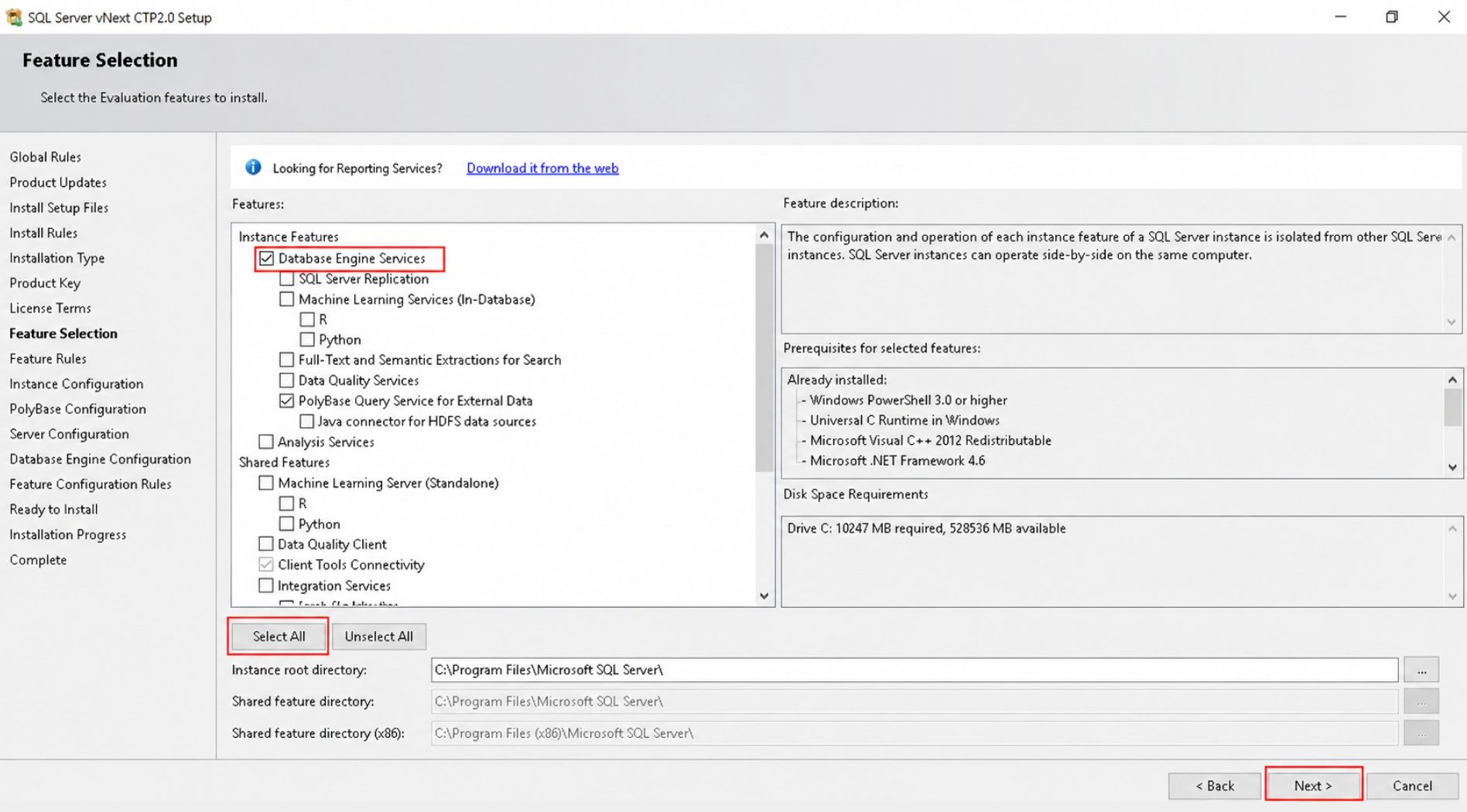Enable Data Quality Client checkbox
The width and height of the screenshot is (1467, 812).
point(266,544)
